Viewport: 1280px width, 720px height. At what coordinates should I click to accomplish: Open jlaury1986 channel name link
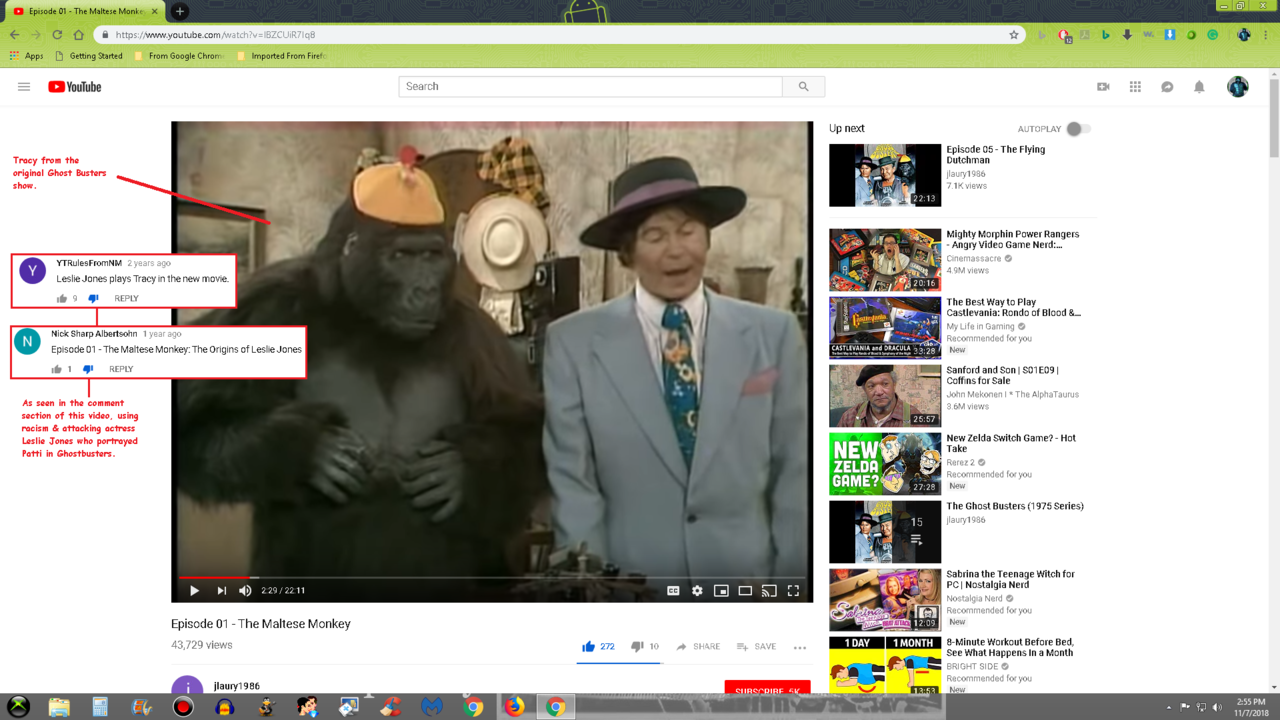[x=237, y=686]
